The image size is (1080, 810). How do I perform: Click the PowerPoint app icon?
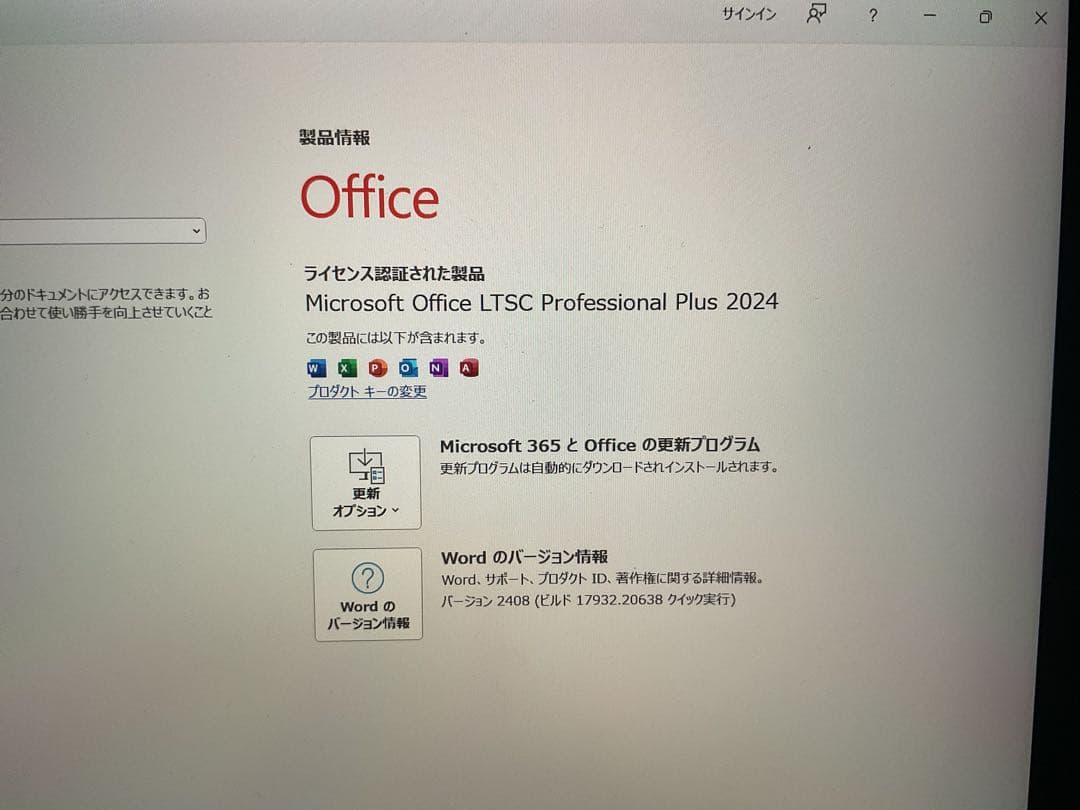377,368
